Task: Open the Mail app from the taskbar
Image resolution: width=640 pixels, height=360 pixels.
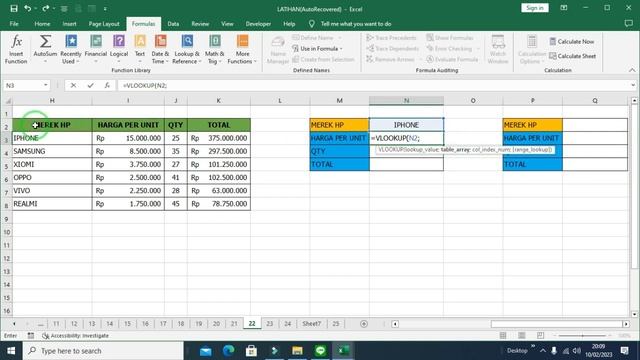Action: click(206, 351)
